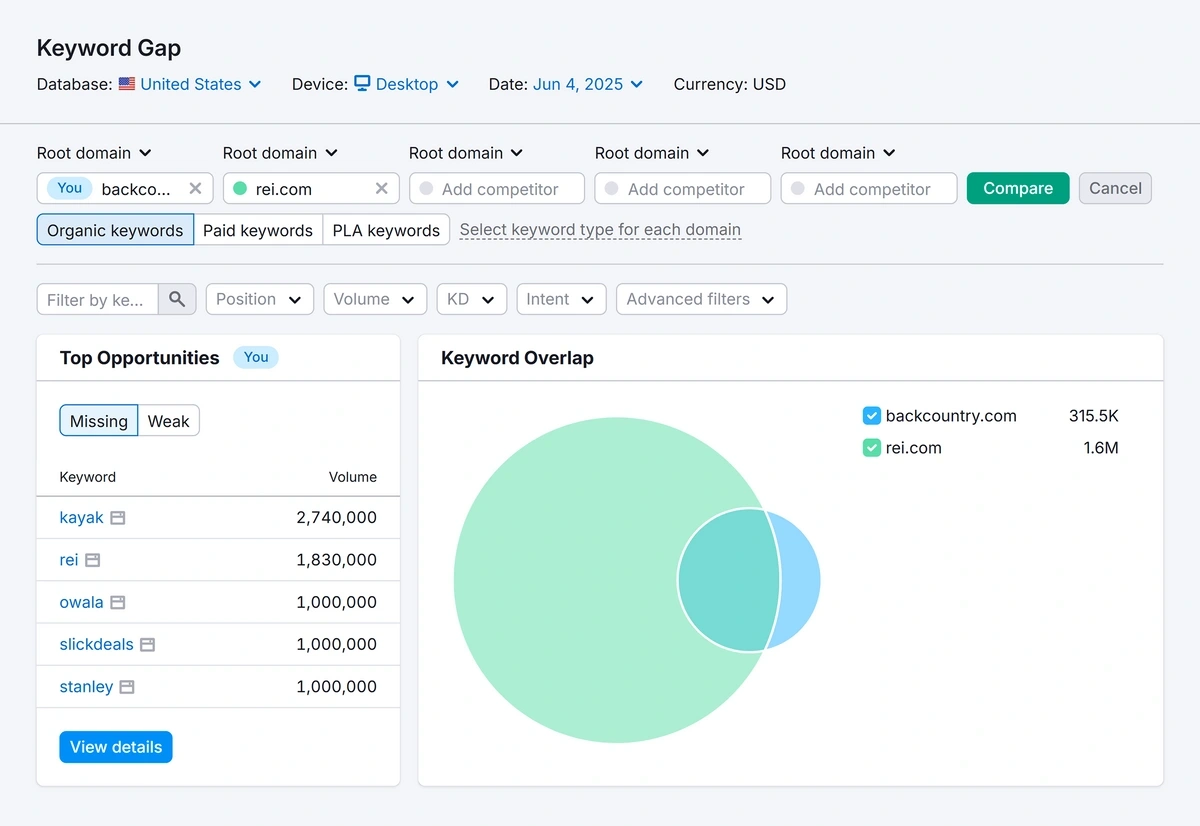1200x826 pixels.
Task: Click the SERP features icon next to stanley
Action: pyautogui.click(x=127, y=687)
